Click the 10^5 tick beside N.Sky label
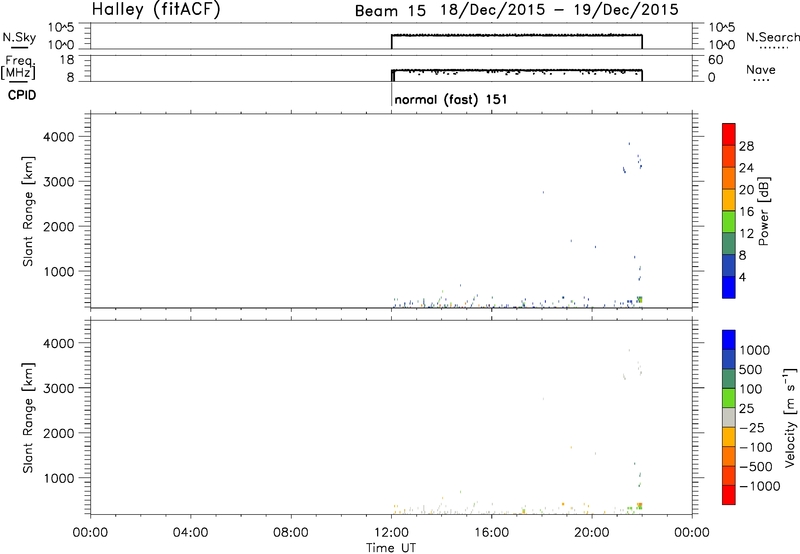The image size is (800, 554). point(61,28)
